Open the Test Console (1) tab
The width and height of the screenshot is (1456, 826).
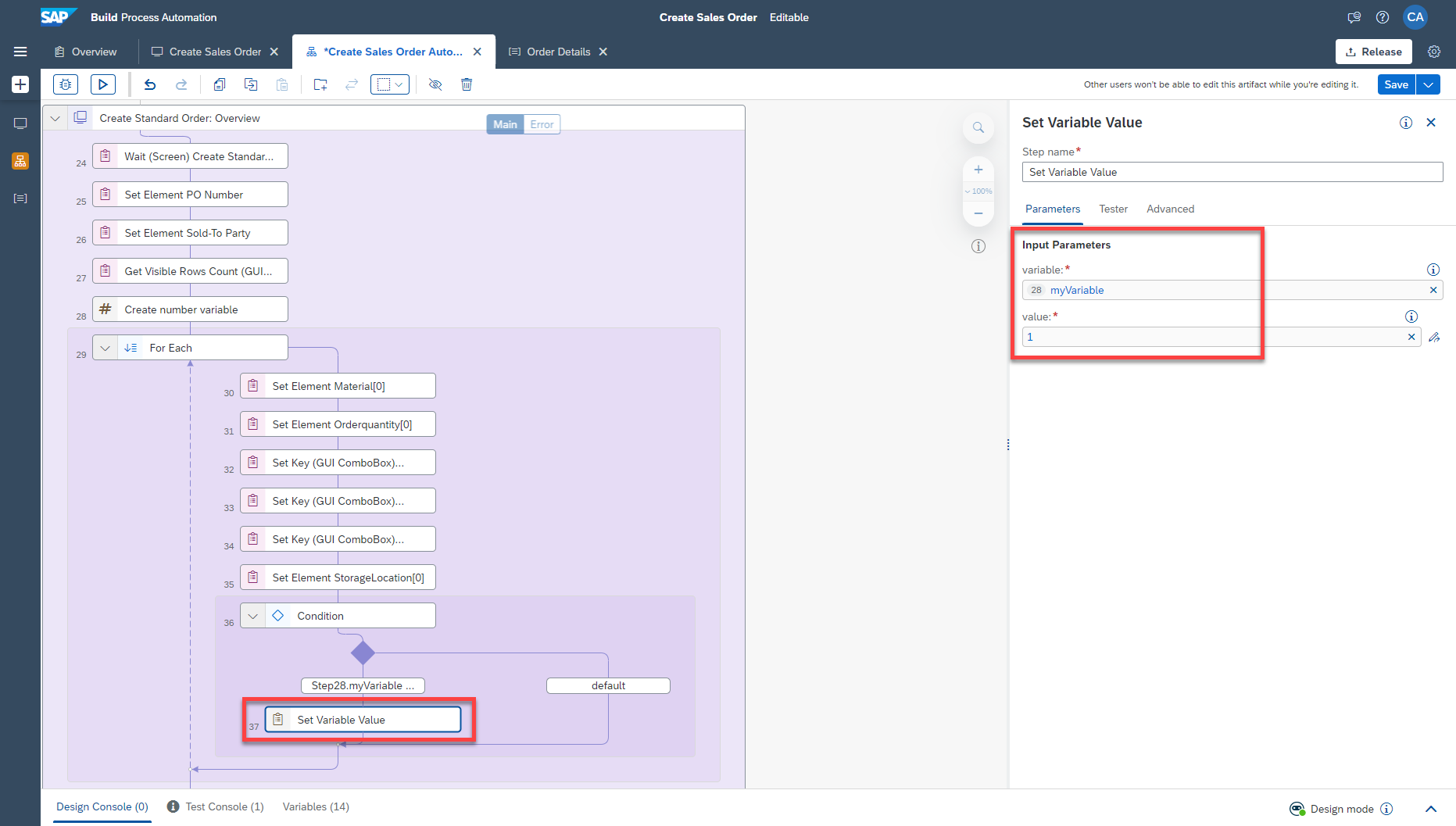click(216, 806)
